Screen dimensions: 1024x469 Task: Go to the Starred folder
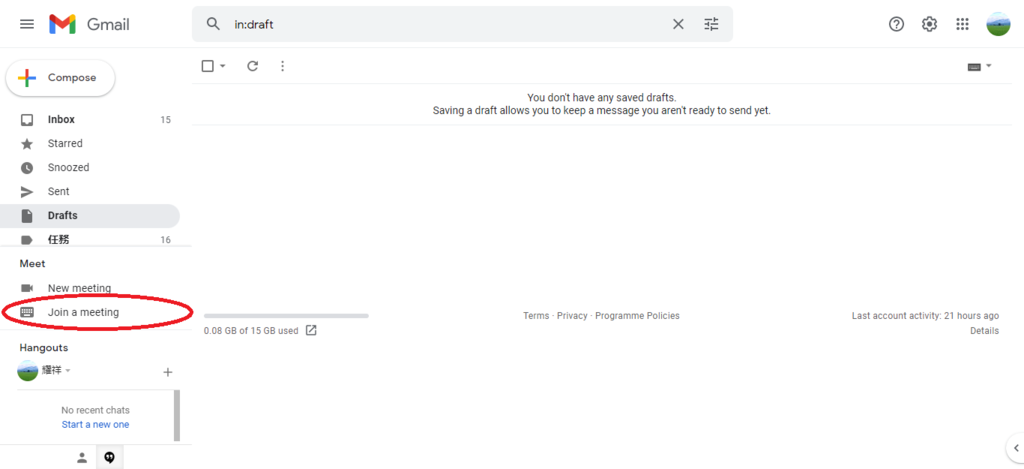[x=65, y=144]
